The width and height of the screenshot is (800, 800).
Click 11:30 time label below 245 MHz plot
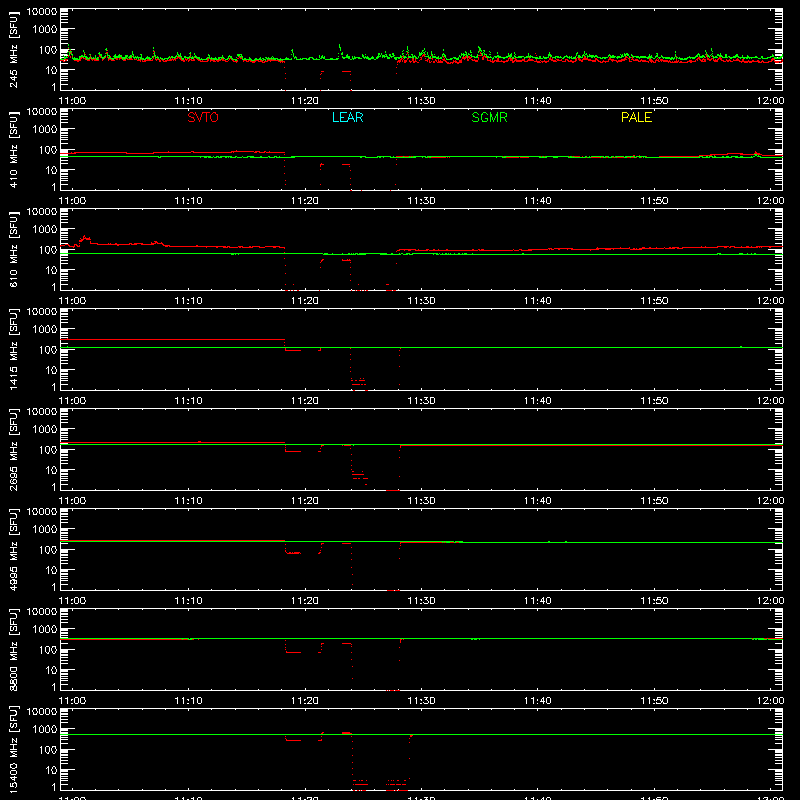coord(421,101)
